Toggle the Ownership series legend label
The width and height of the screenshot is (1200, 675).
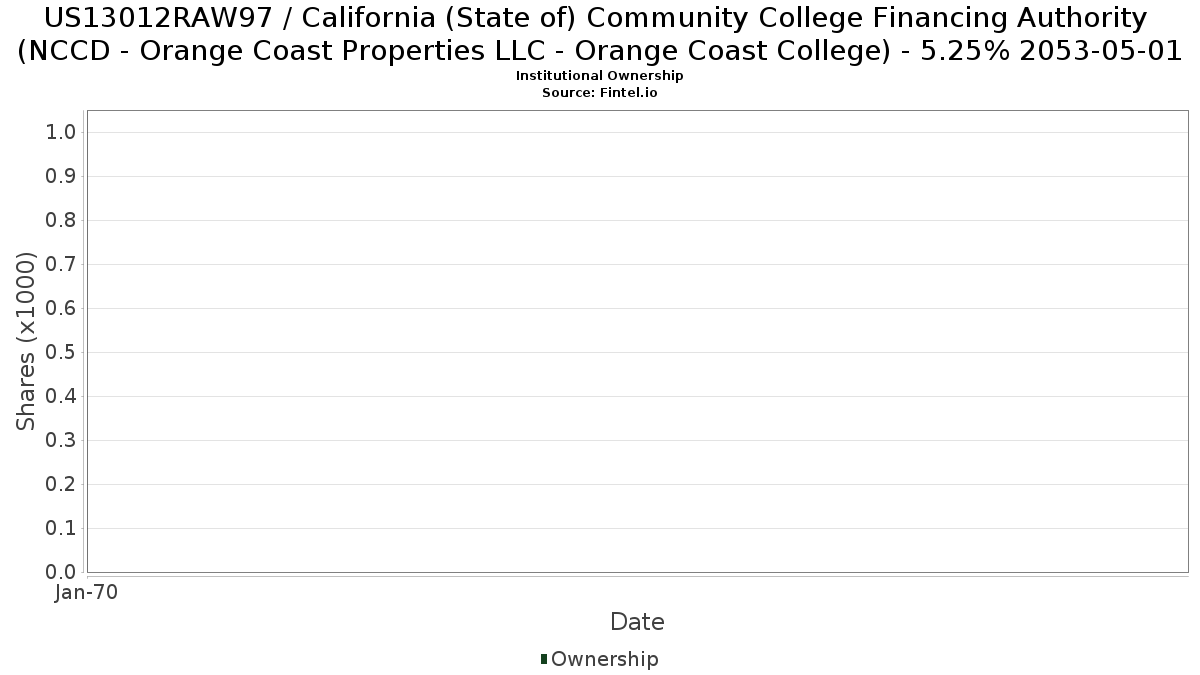pos(605,660)
